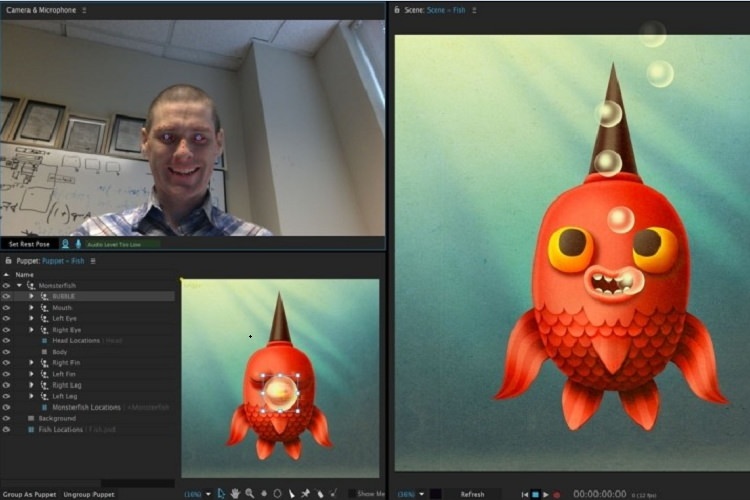Expand the Left Fin group

tap(32, 374)
